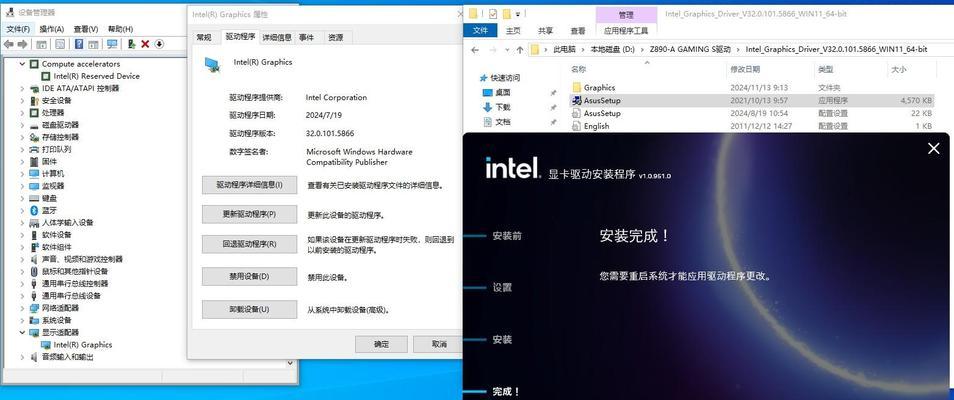The height and width of the screenshot is (400, 954).
Task: Click the scan for hardware changes monitor icon
Action: click(112, 44)
